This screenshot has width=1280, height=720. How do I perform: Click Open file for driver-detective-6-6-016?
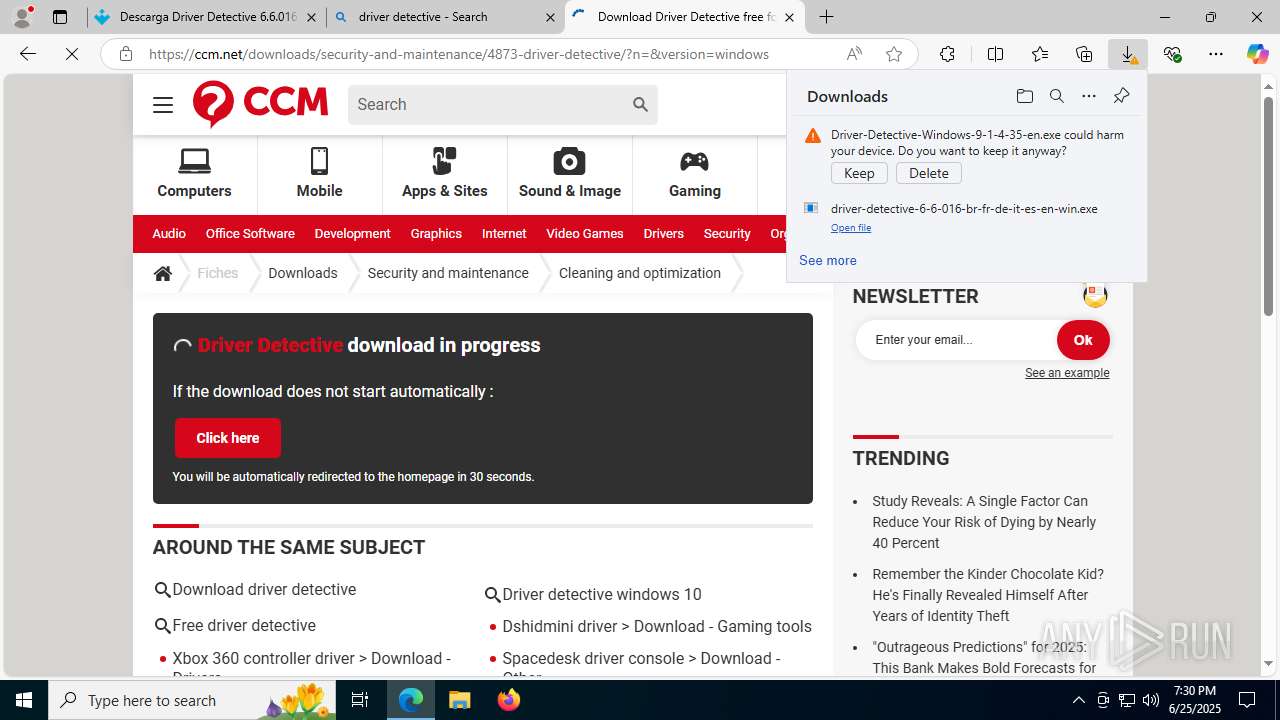pyautogui.click(x=851, y=228)
